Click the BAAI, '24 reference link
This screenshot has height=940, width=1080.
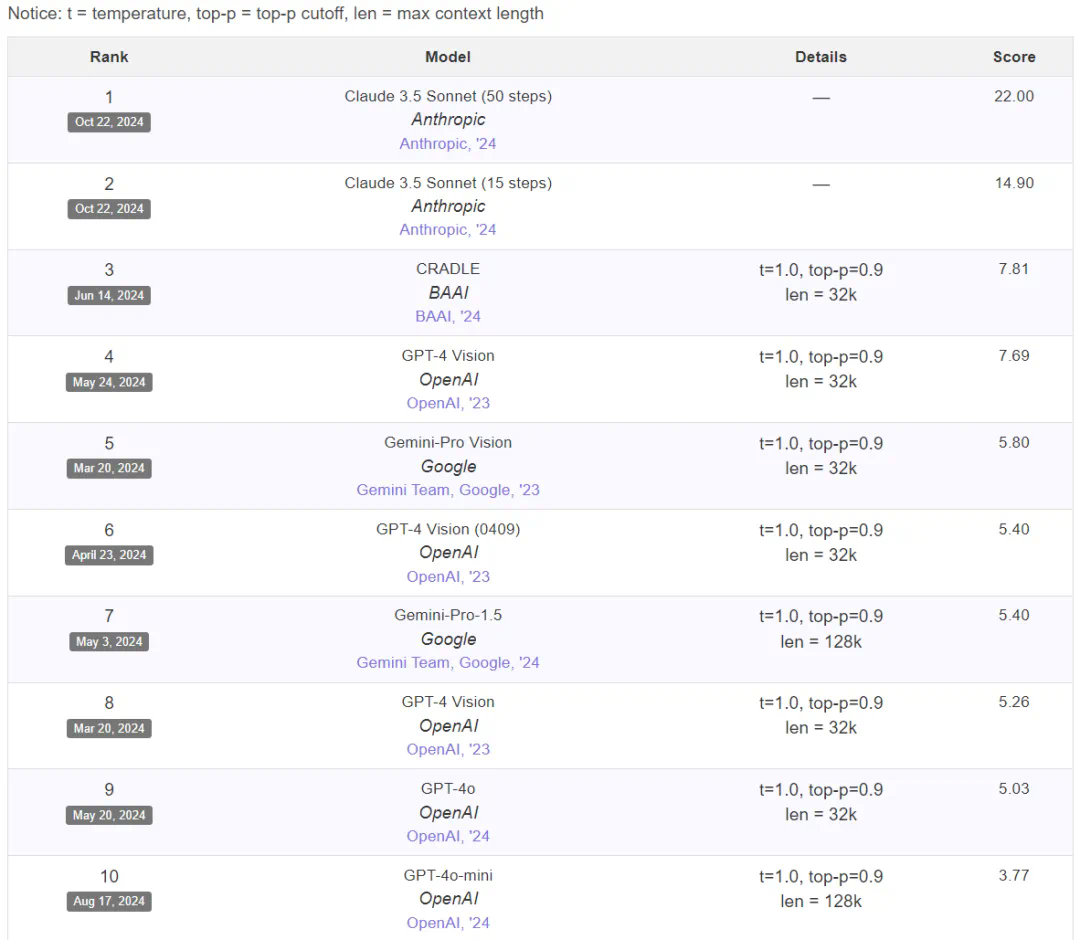[448, 316]
